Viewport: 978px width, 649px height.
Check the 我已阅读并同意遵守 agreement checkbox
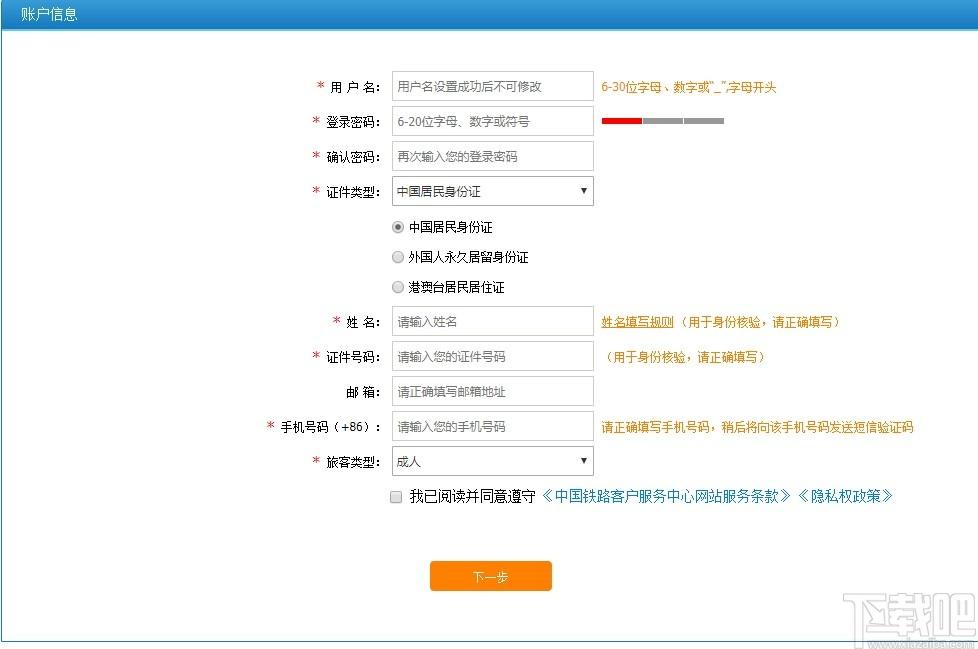click(x=396, y=497)
